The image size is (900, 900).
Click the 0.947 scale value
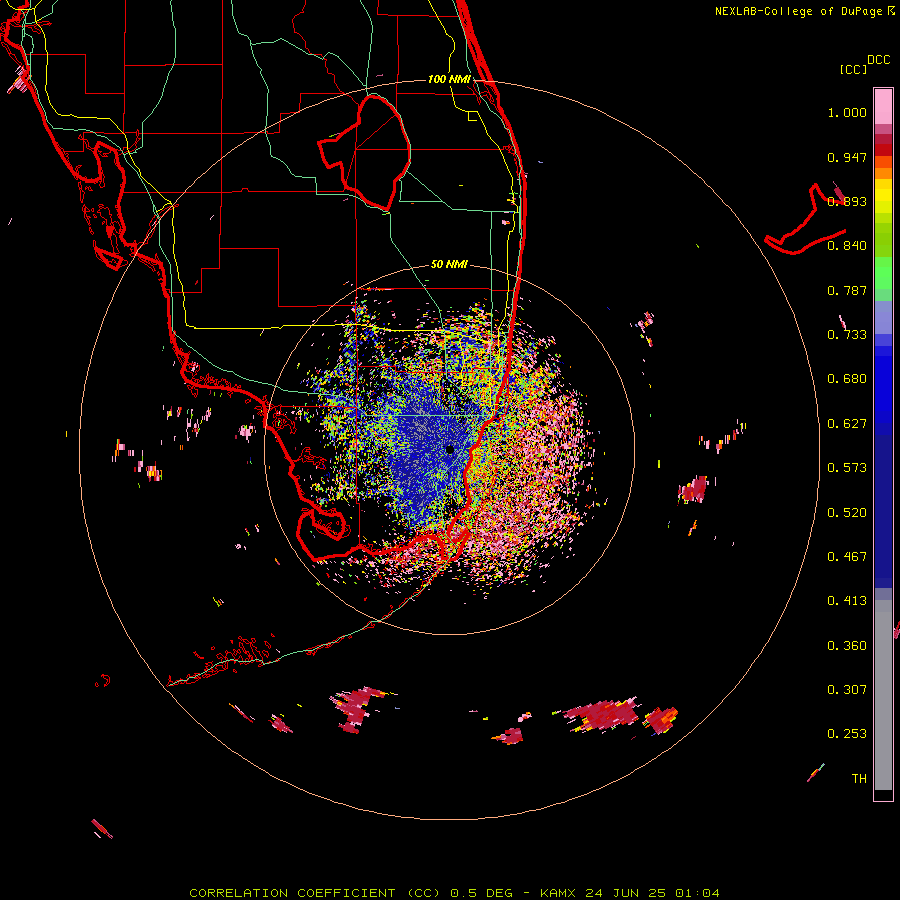pyautogui.click(x=847, y=157)
